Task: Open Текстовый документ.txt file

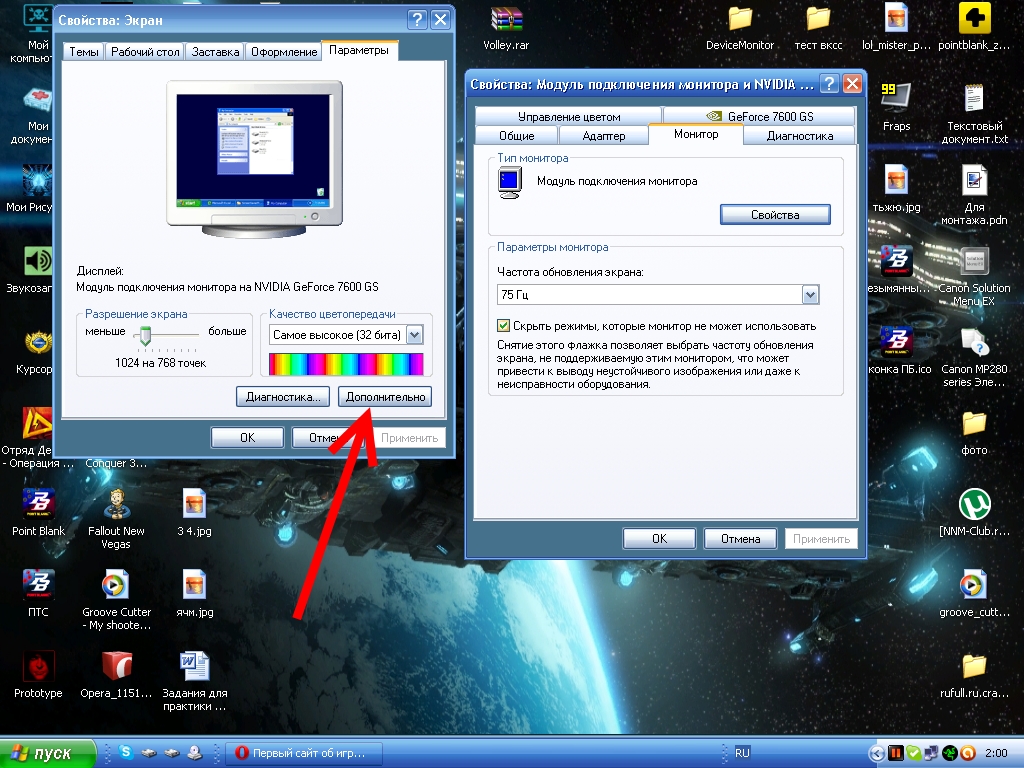Action: tap(973, 100)
